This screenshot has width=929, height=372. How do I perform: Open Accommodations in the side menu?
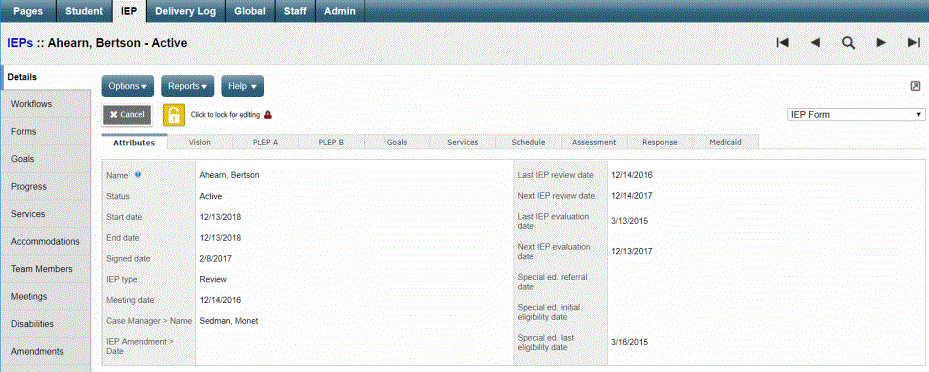[45, 242]
